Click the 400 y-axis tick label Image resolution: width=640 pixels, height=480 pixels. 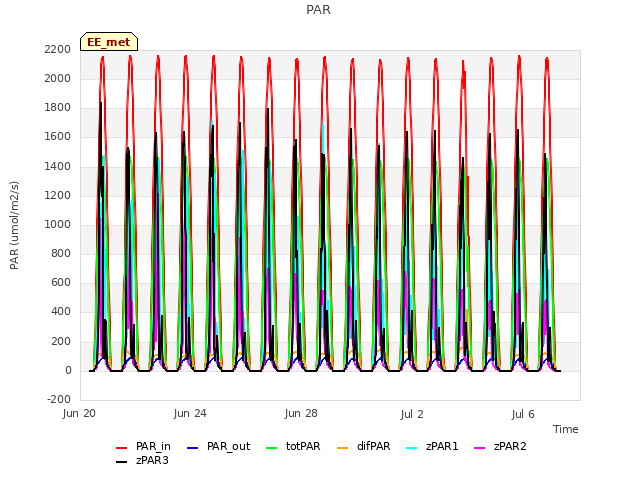61,312
